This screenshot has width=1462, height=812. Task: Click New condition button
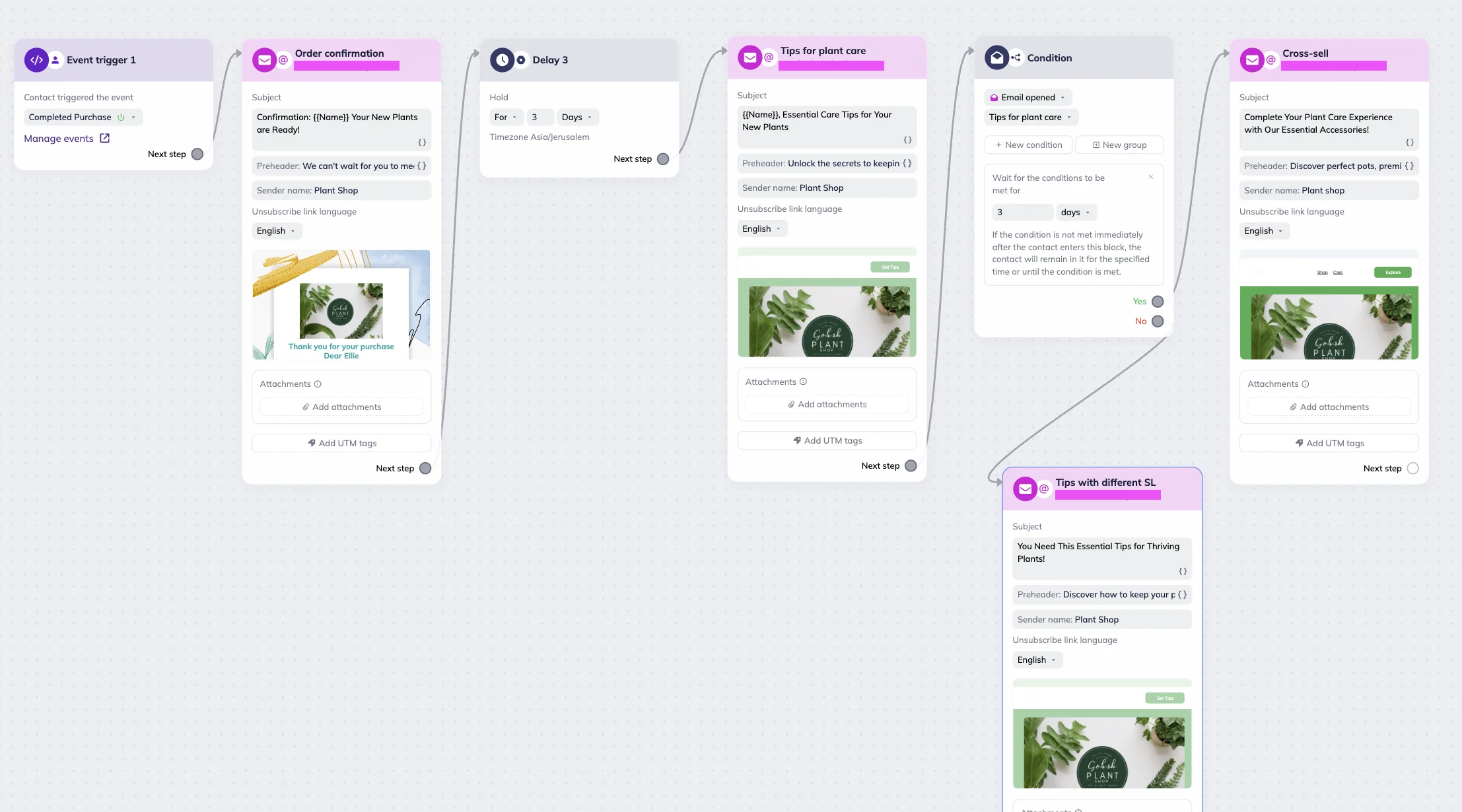pyautogui.click(x=1029, y=145)
